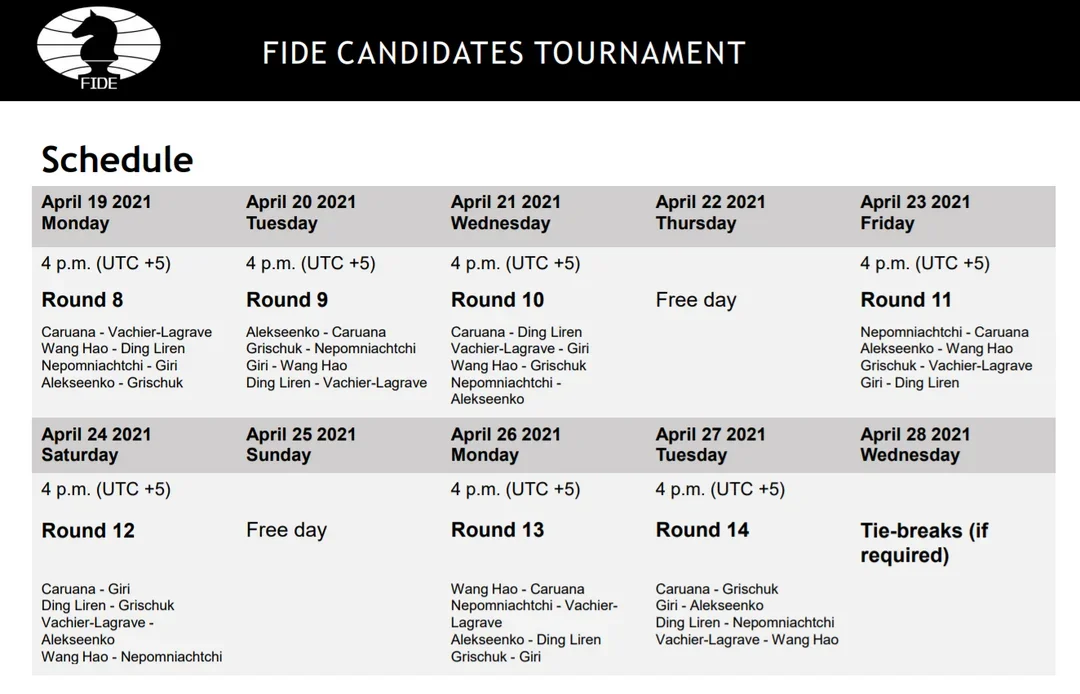Click the Wang Hao - Nepomniachtchi pairing in Round 12
Viewport: 1080px width, 694px height.
coord(132,657)
